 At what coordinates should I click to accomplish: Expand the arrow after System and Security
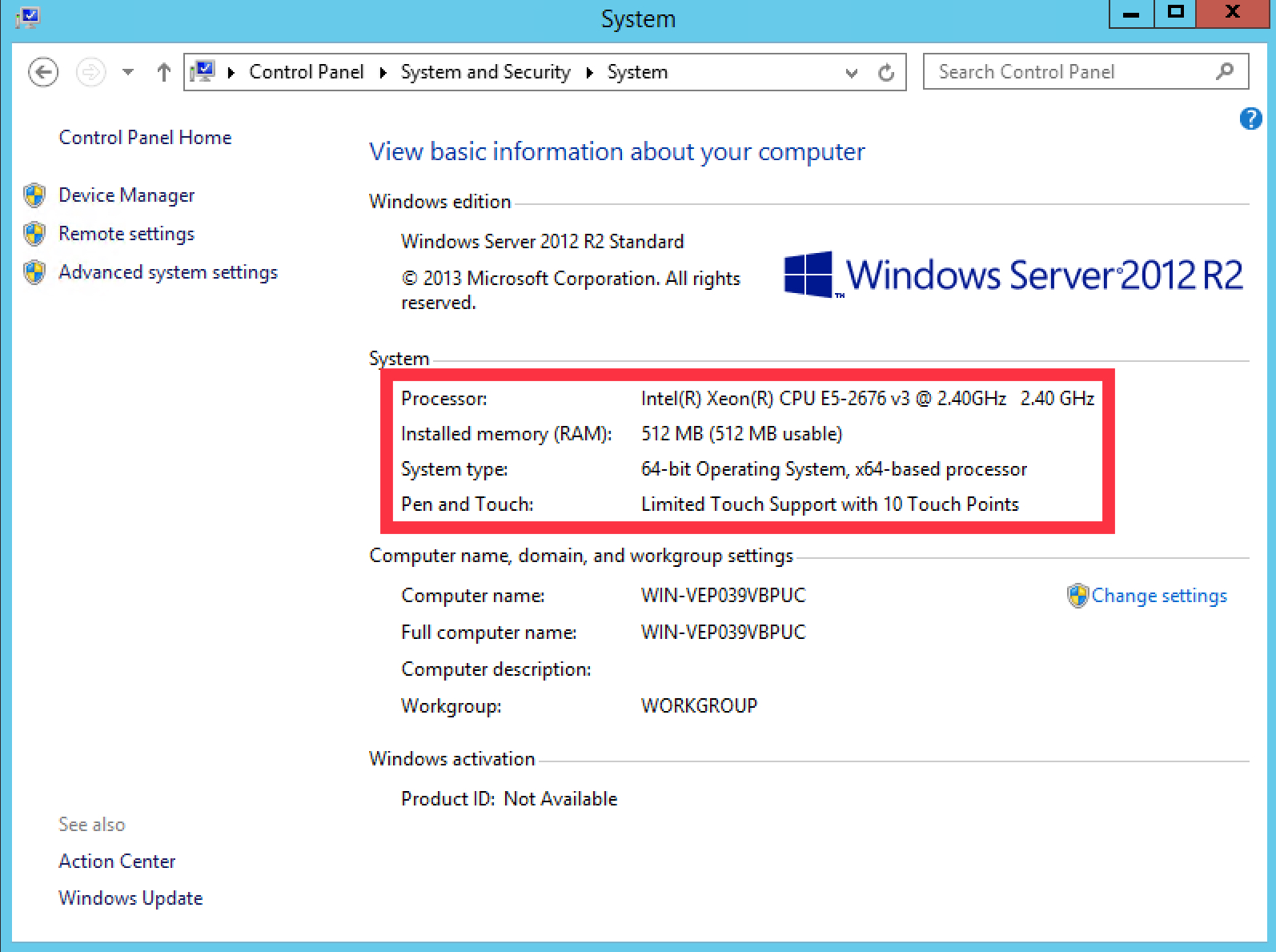[590, 73]
